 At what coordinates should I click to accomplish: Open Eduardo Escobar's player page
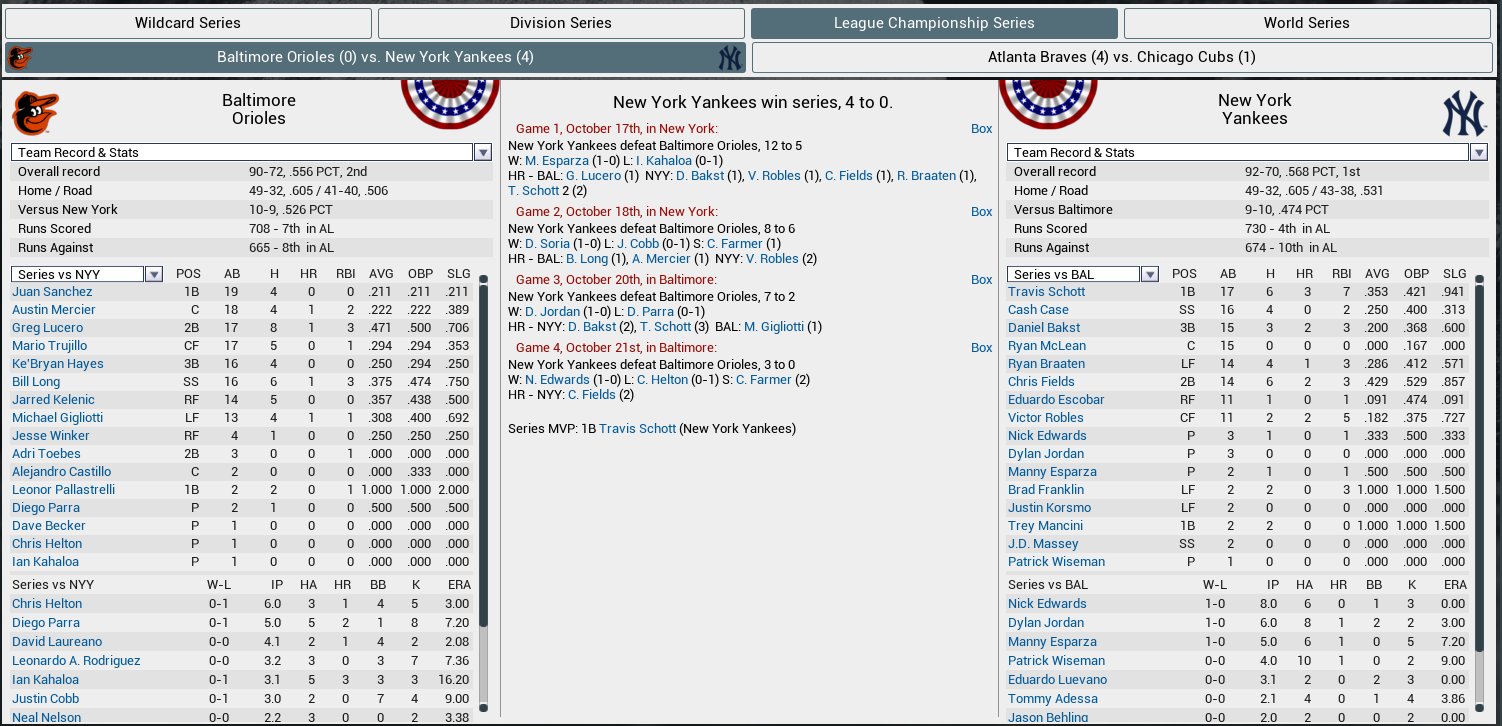pyautogui.click(x=1056, y=400)
